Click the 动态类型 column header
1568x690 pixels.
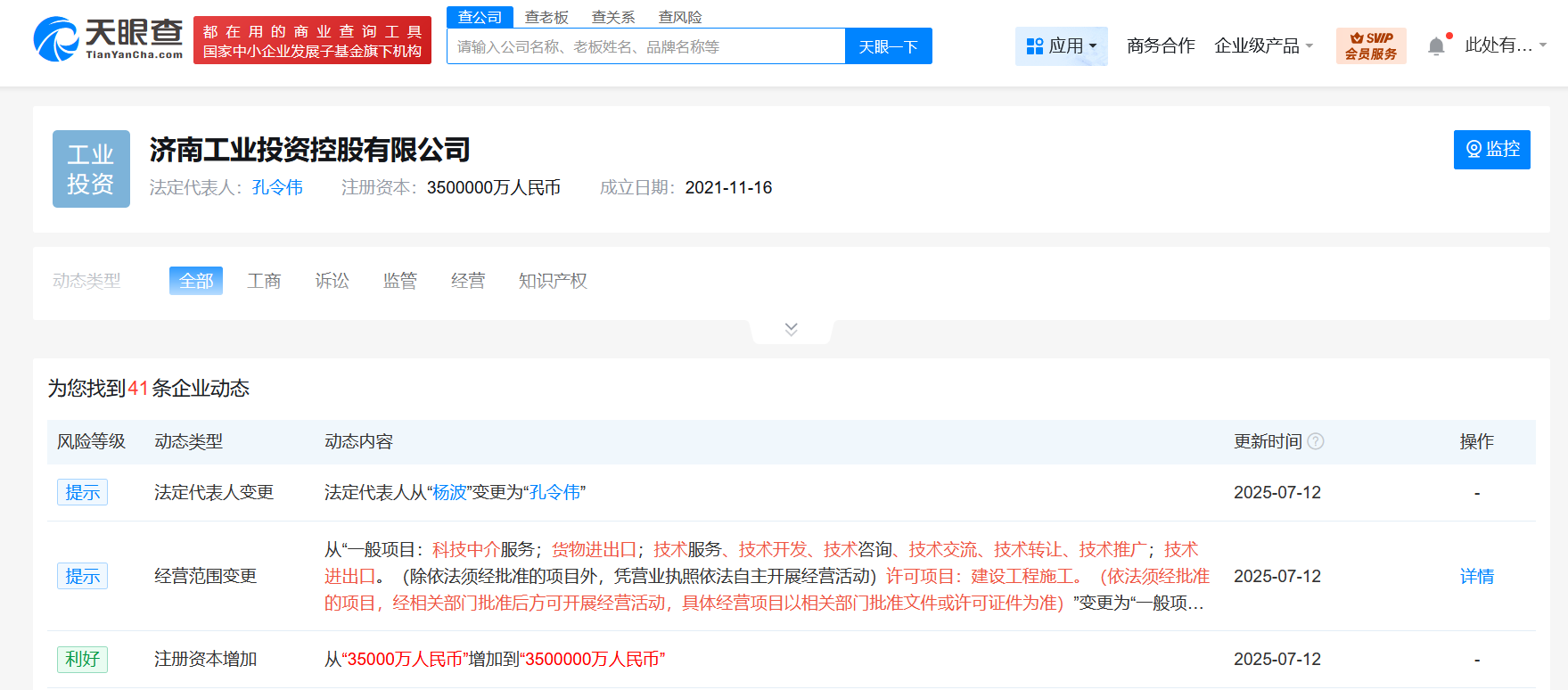coord(188,441)
